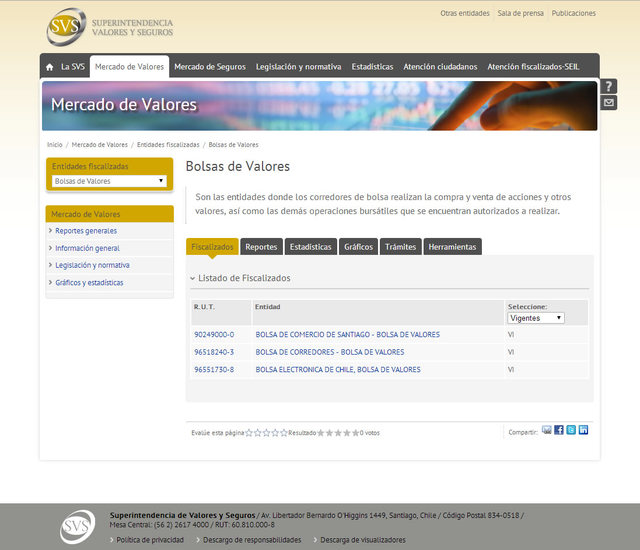Share this page on Facebook

point(559,430)
